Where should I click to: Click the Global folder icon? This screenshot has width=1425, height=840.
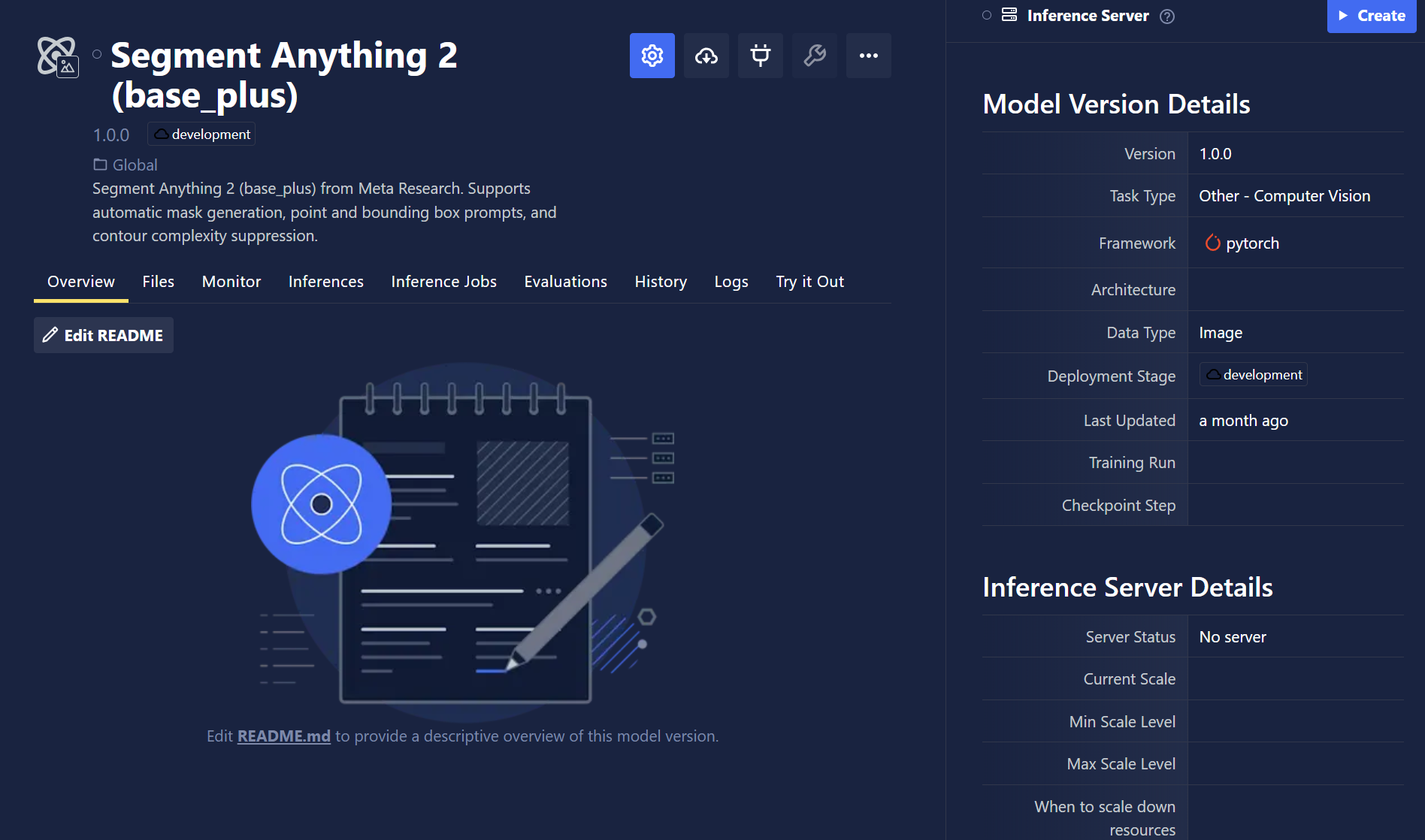tap(100, 165)
